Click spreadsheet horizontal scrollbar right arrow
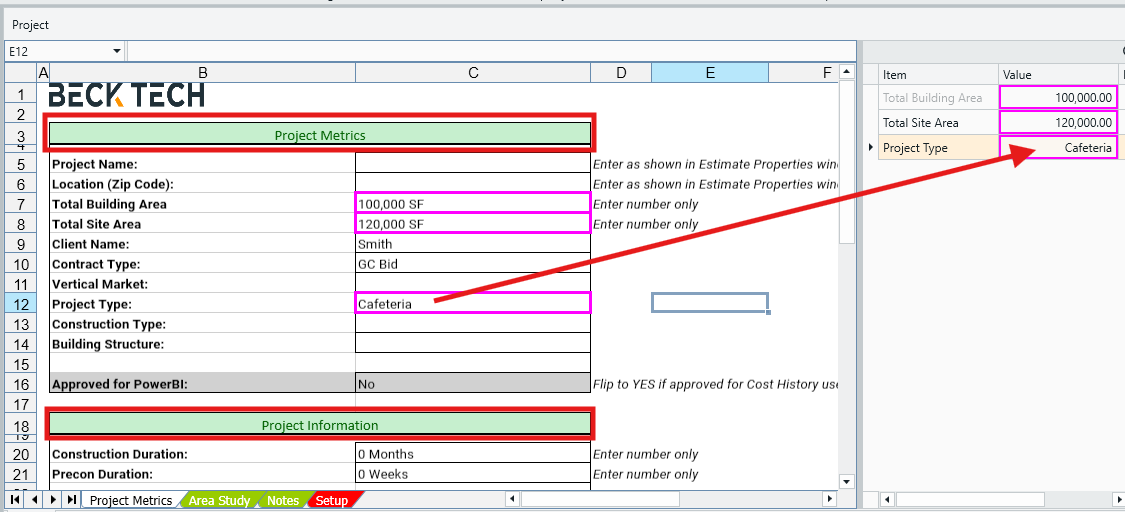Viewport: 1125px width, 512px height. 828,499
